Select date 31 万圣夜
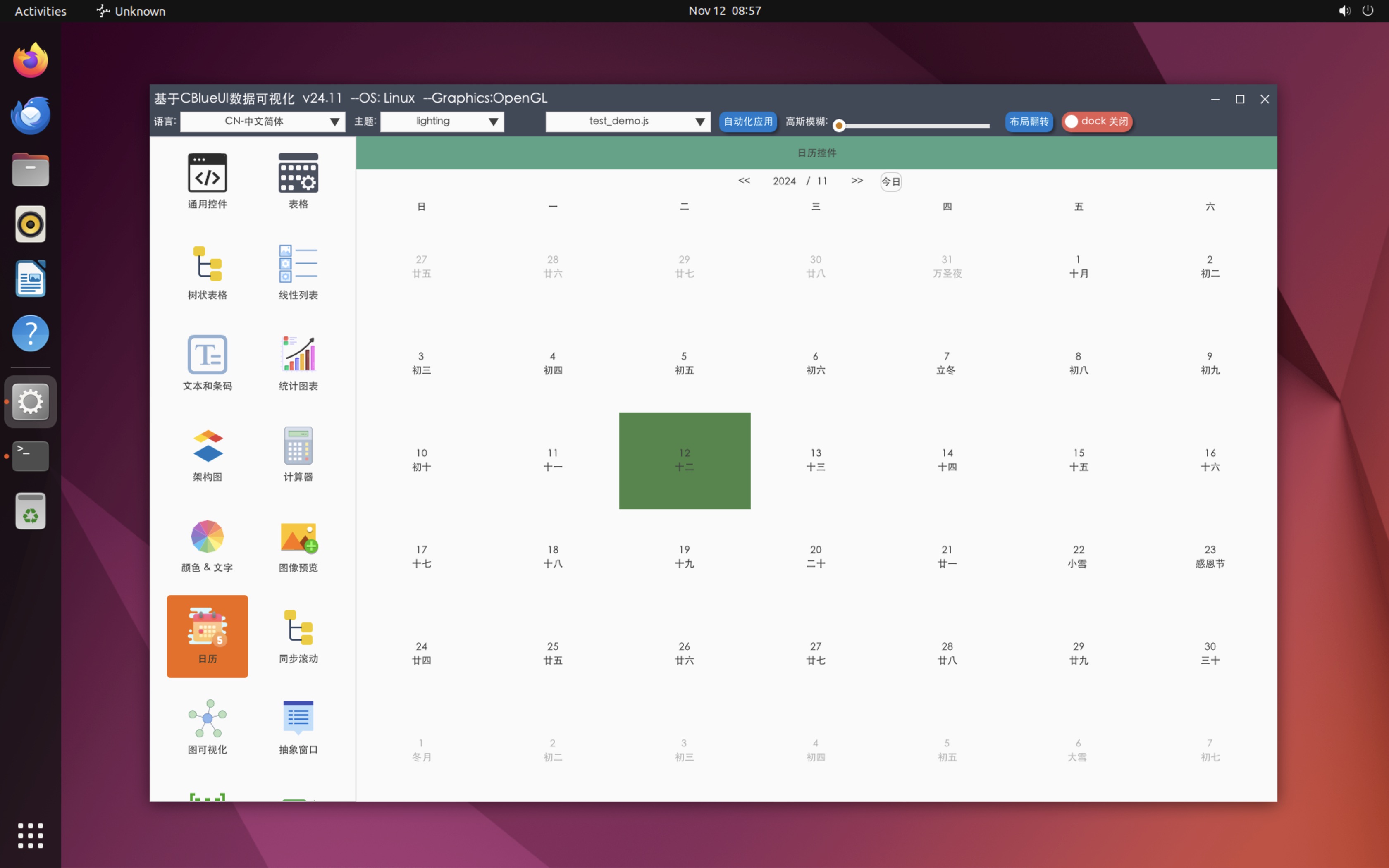1389x868 pixels. tap(947, 267)
